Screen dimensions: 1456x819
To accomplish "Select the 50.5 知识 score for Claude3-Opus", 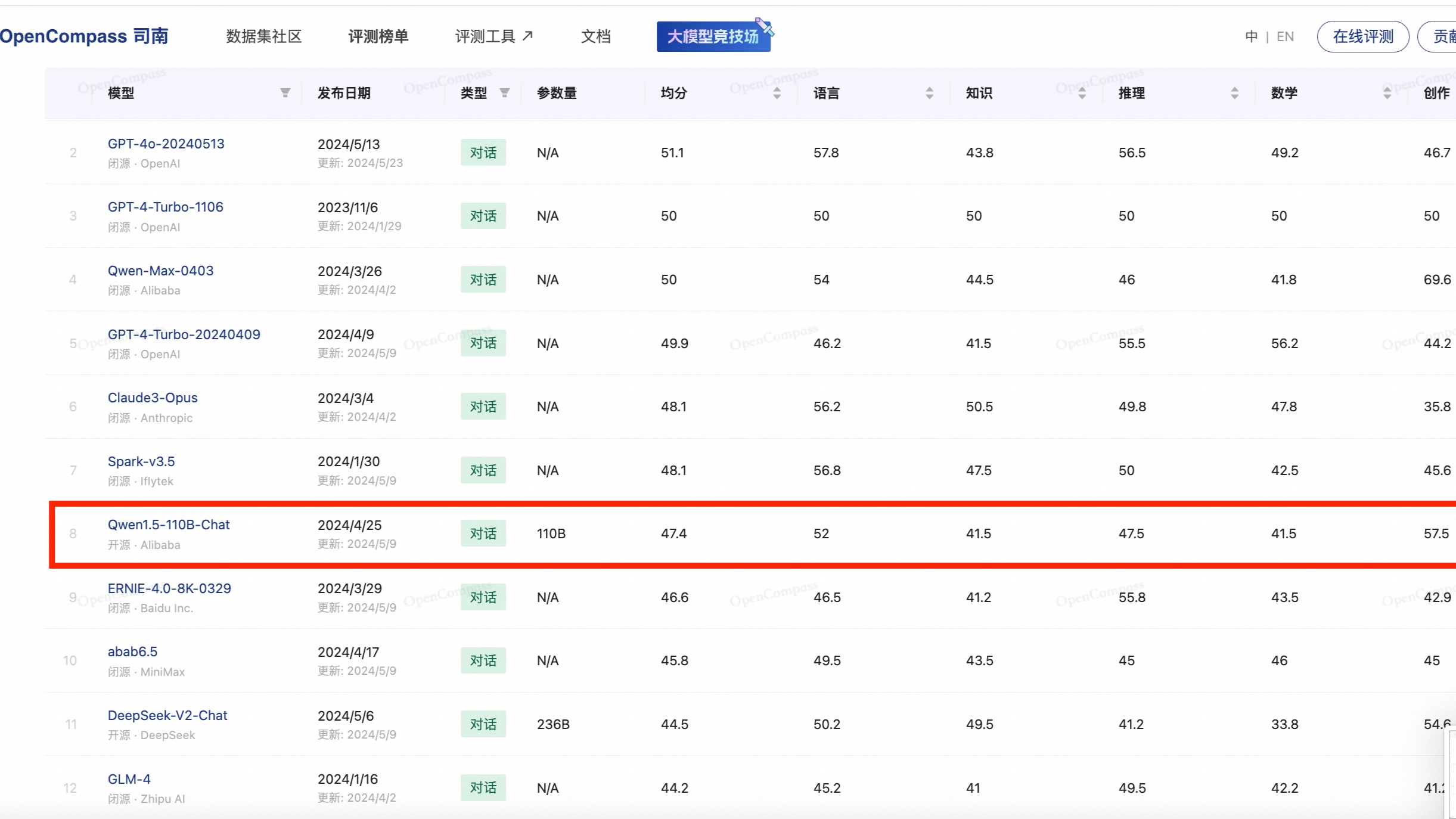I will click(980, 407).
